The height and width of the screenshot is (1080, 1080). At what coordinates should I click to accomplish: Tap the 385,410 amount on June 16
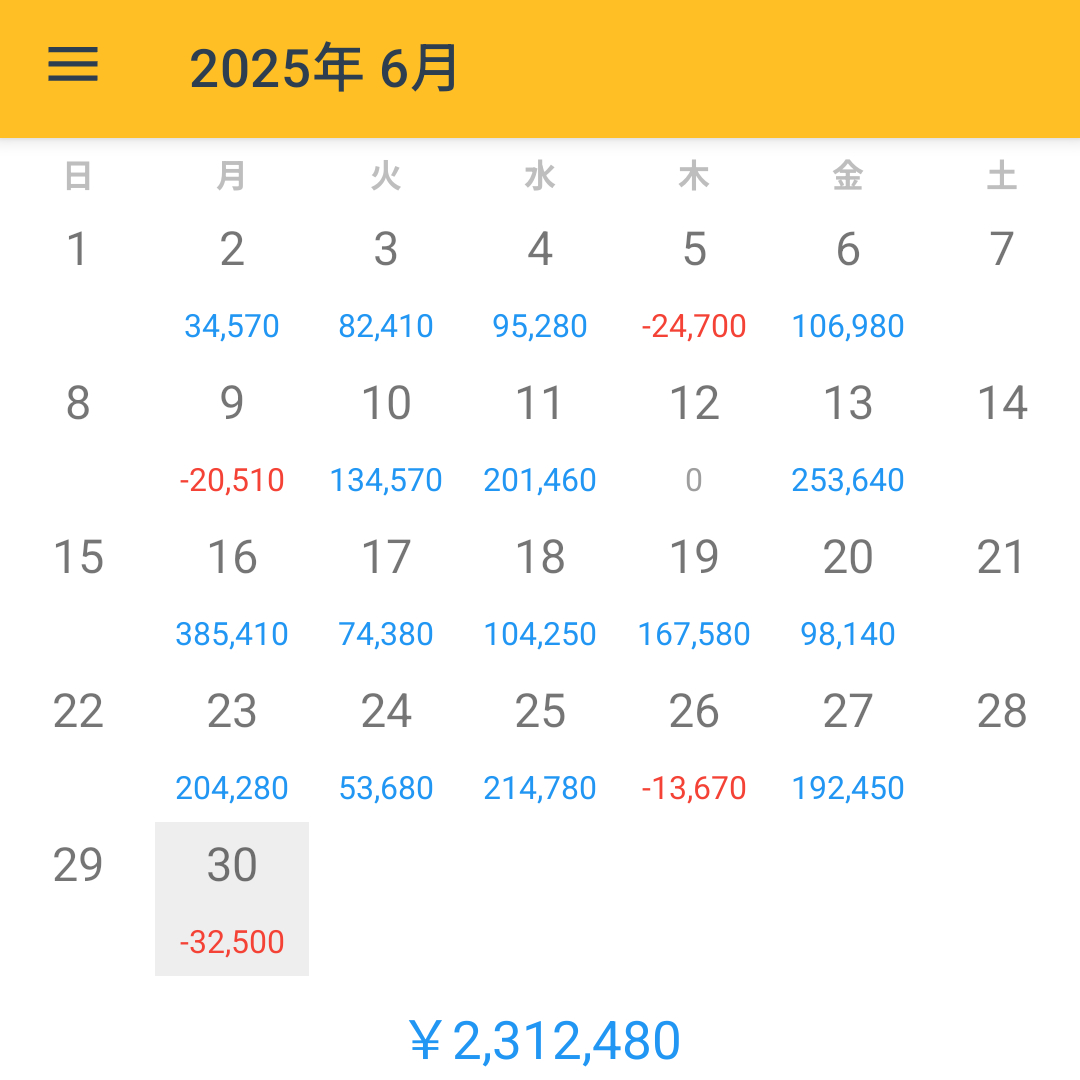point(232,634)
